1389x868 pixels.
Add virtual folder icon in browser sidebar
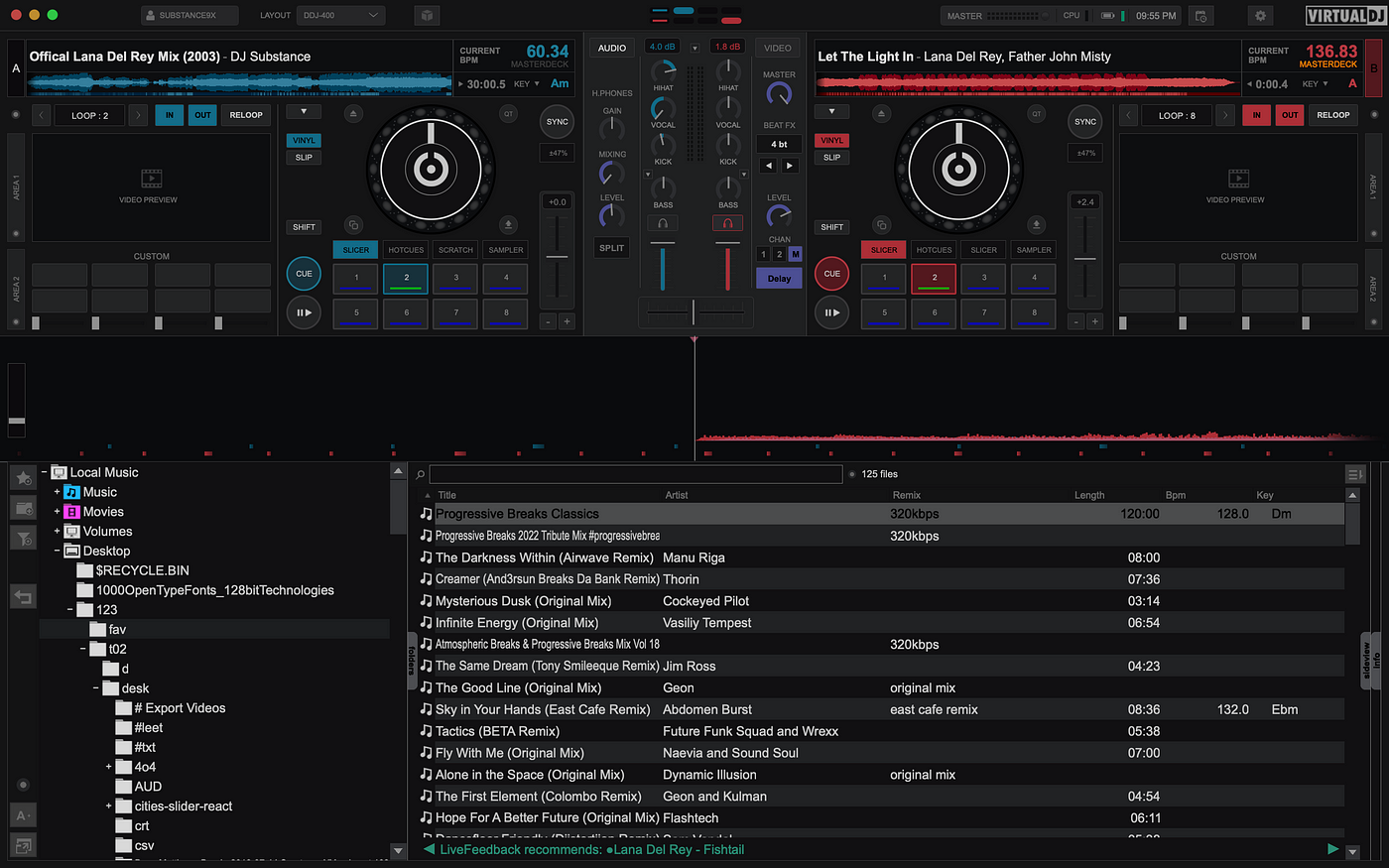pyautogui.click(x=24, y=508)
